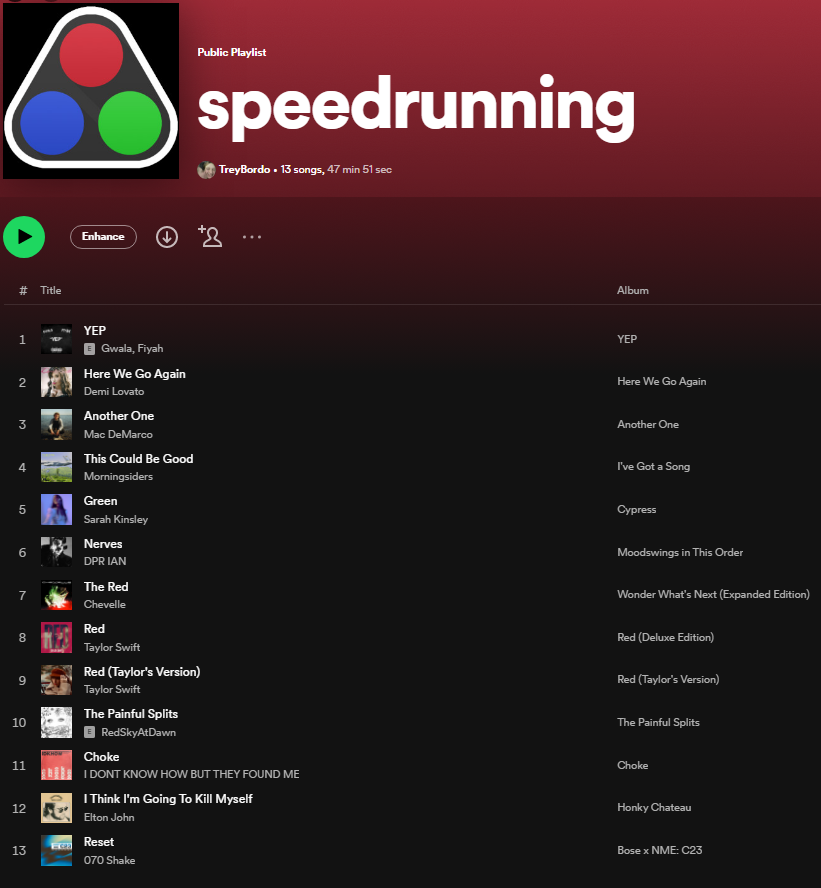Click the # column header

(x=23, y=291)
